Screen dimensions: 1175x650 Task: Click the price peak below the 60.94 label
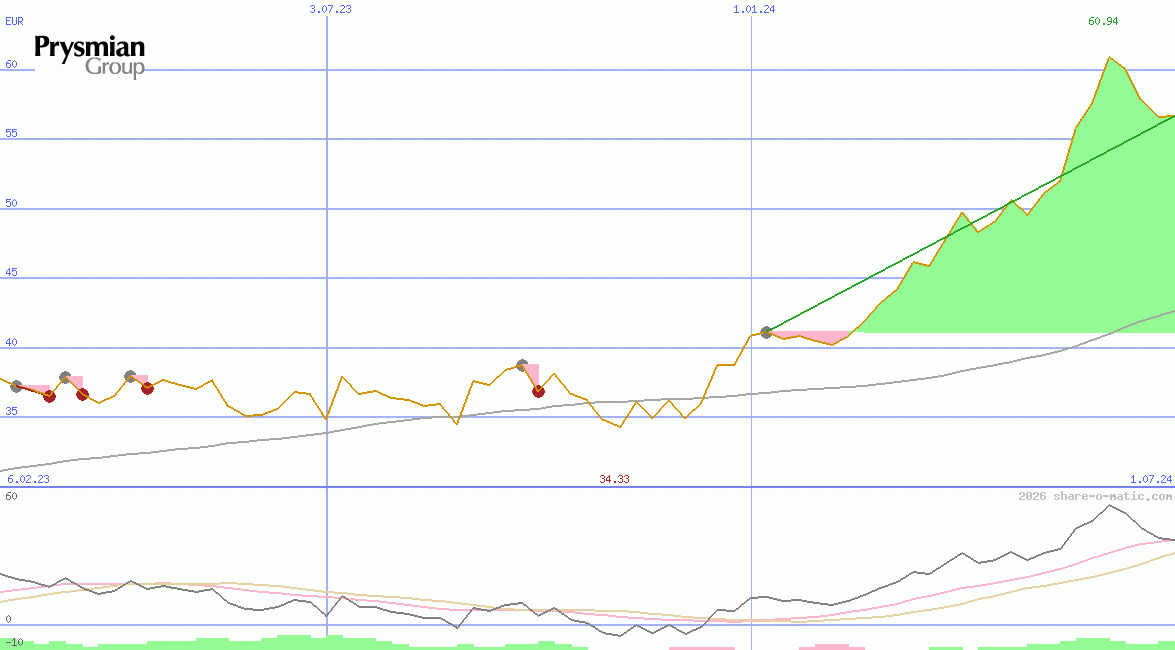[1109, 58]
